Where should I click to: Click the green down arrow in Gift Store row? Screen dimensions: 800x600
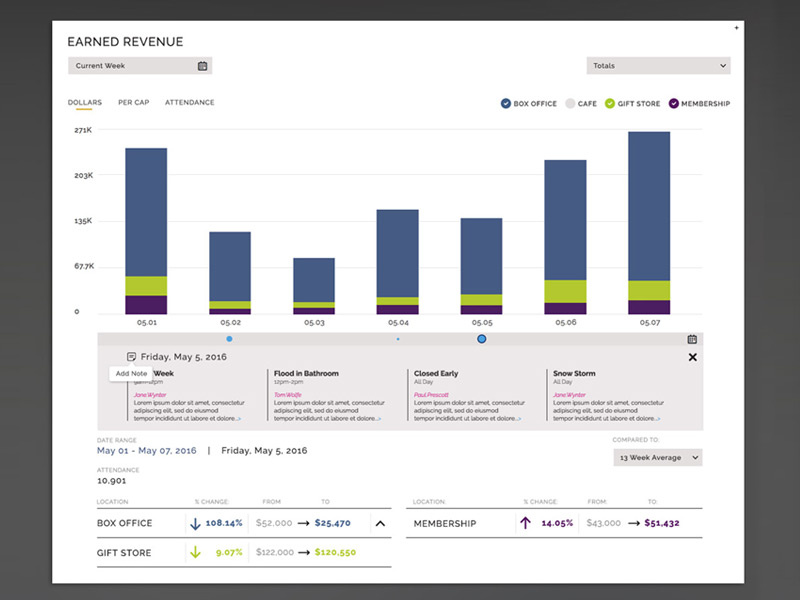[x=196, y=552]
